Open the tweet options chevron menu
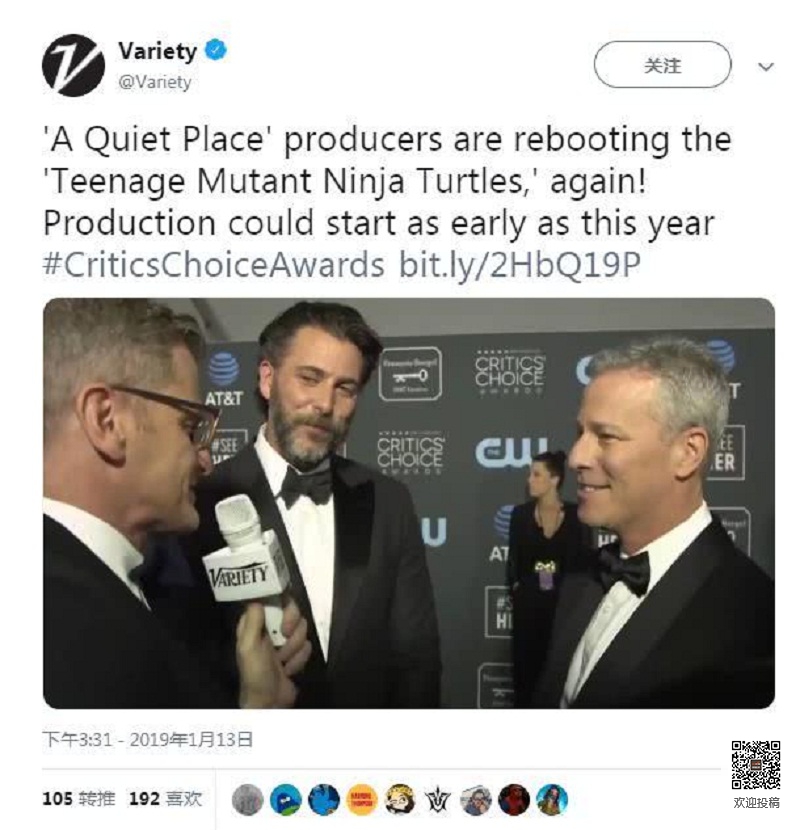The width and height of the screenshot is (800, 830). pyautogui.click(x=766, y=67)
